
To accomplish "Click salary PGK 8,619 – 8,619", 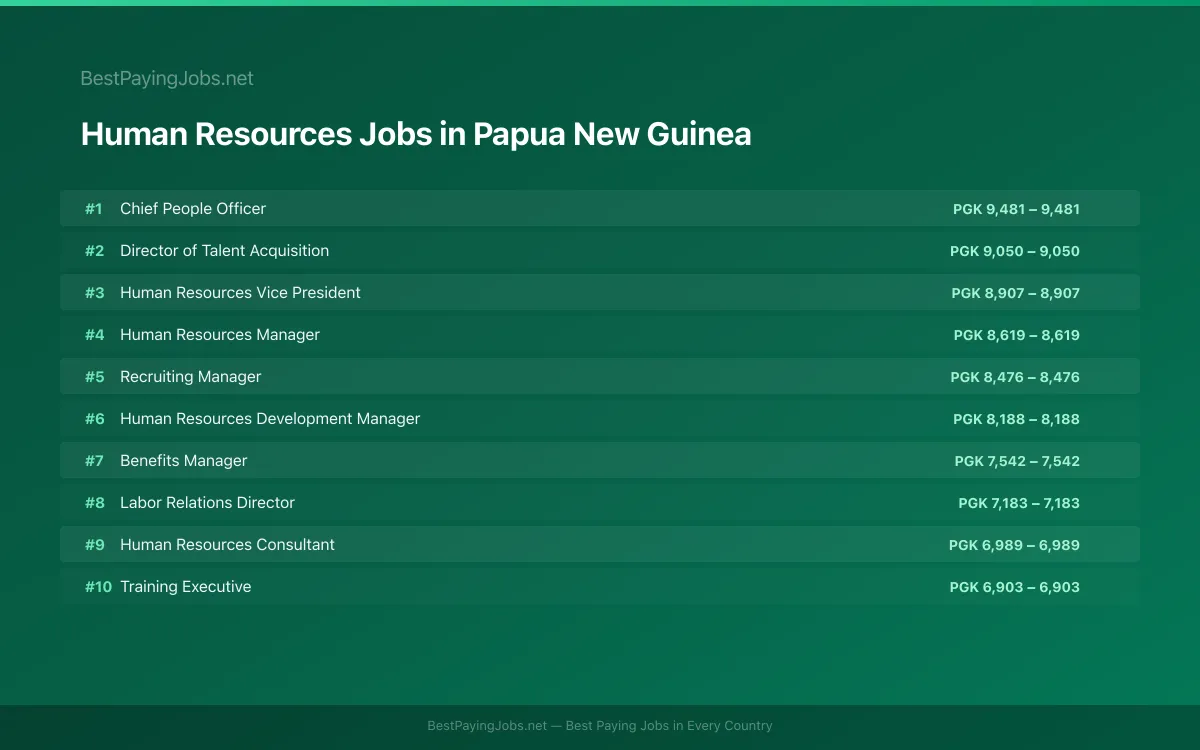I will 1017,335.
